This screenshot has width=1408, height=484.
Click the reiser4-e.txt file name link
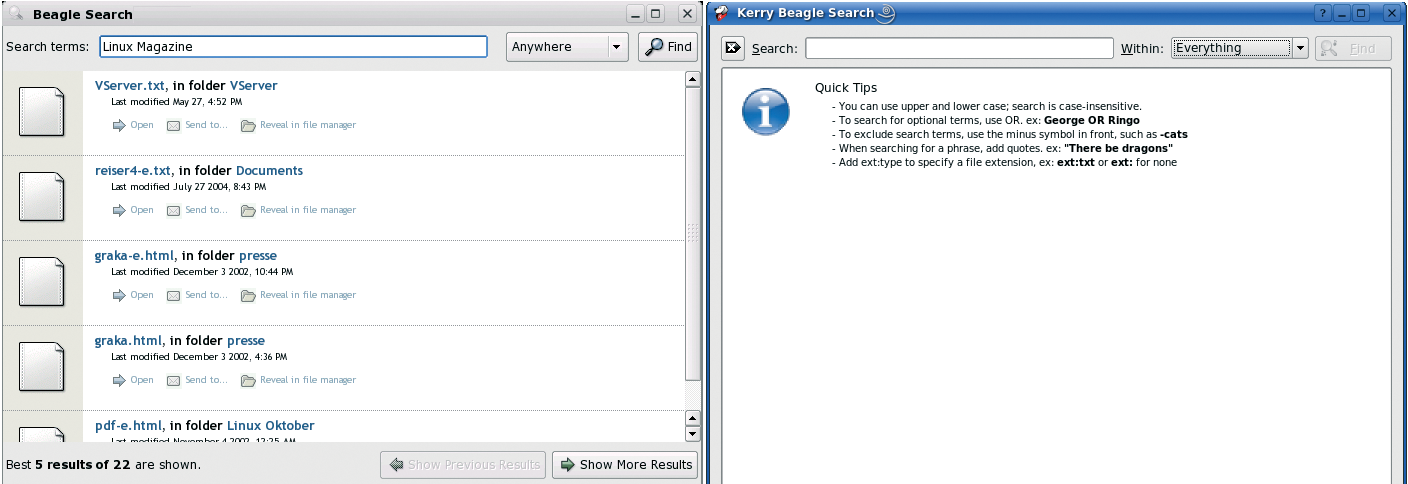(132, 171)
